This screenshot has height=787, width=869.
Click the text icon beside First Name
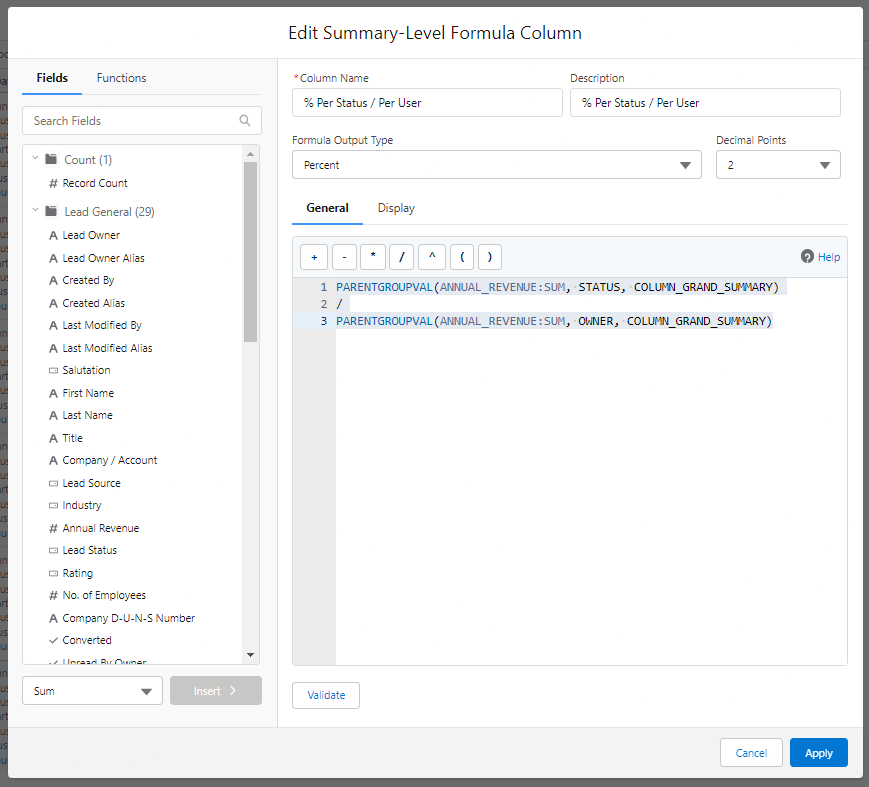pos(53,394)
